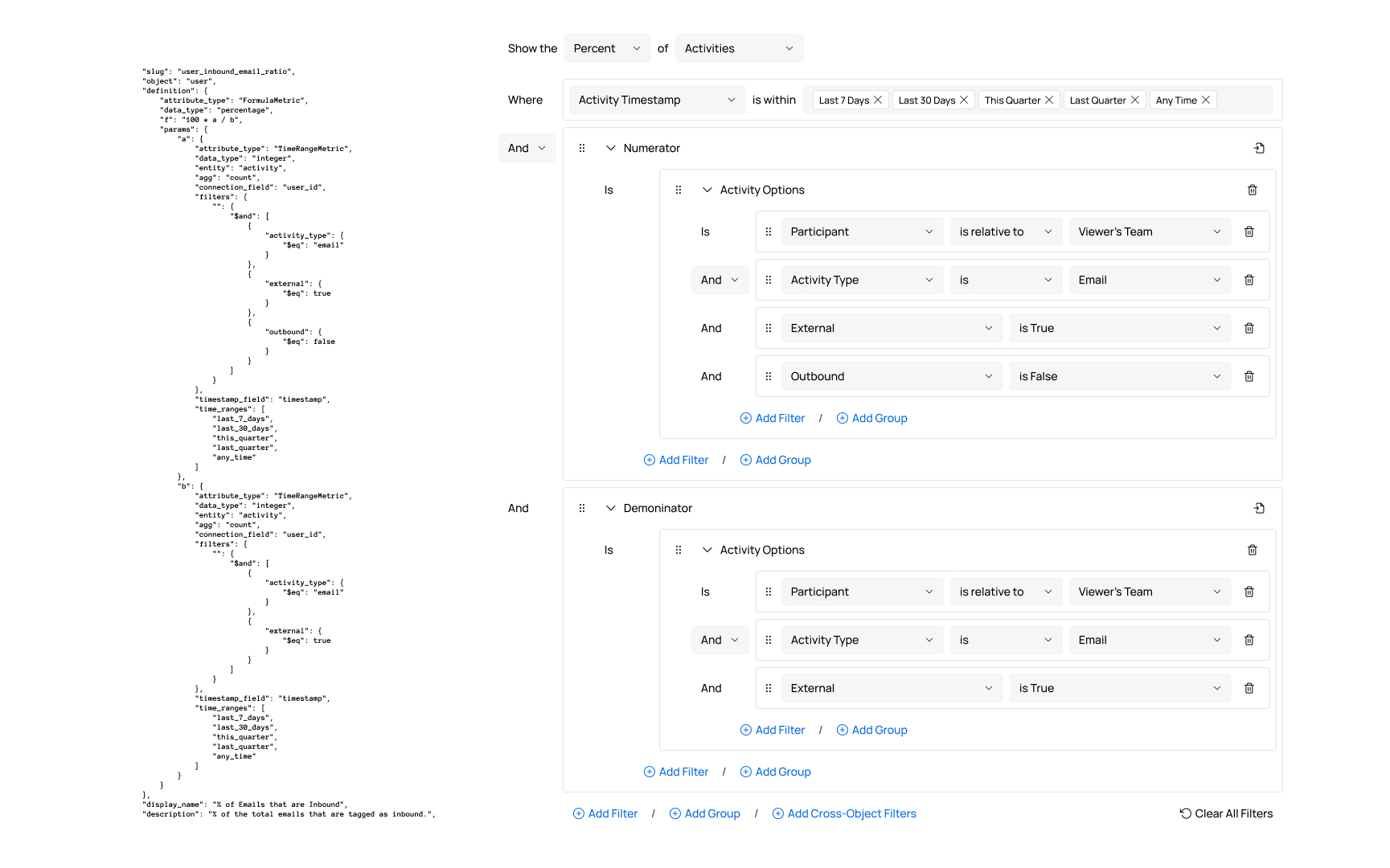This screenshot has height=868, width=1390.
Task: Delete the External filter in Demoninator
Action: [1249, 688]
